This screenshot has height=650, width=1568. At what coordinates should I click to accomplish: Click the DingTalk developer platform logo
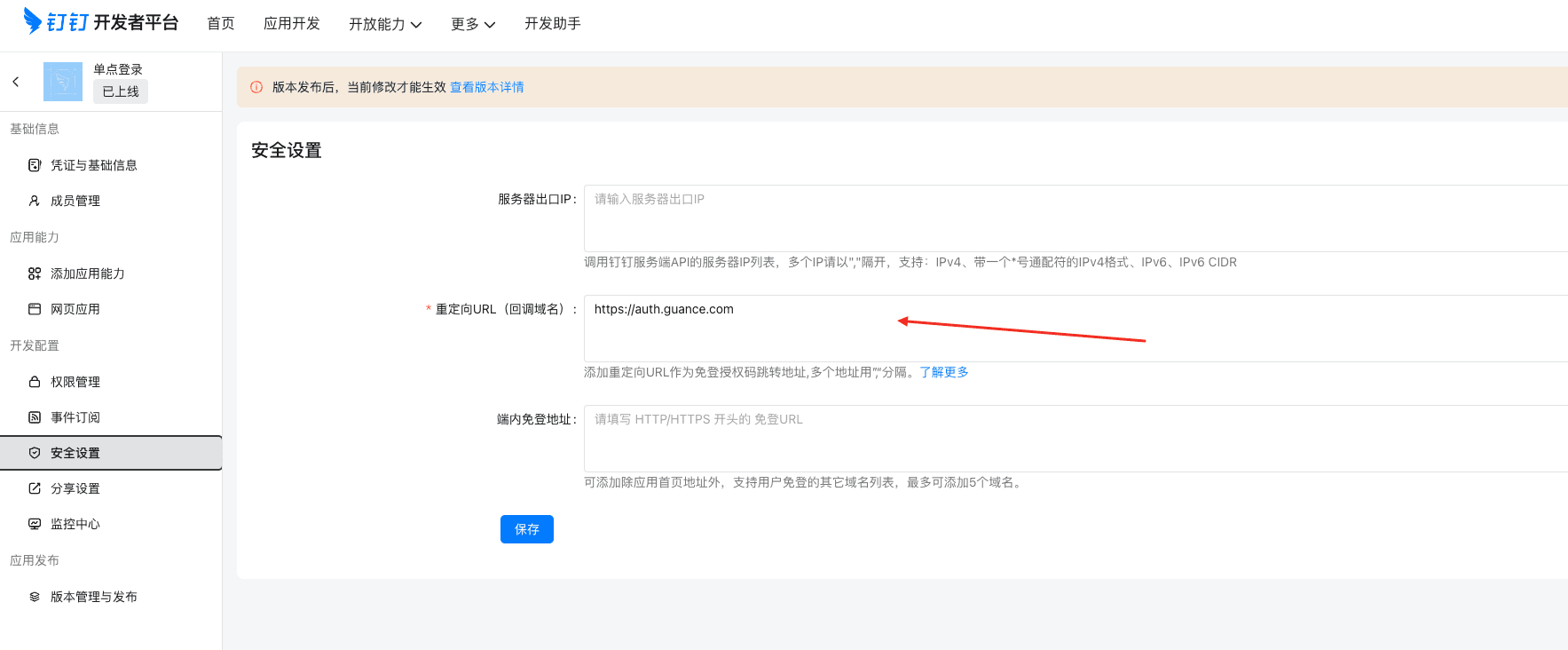point(100,21)
